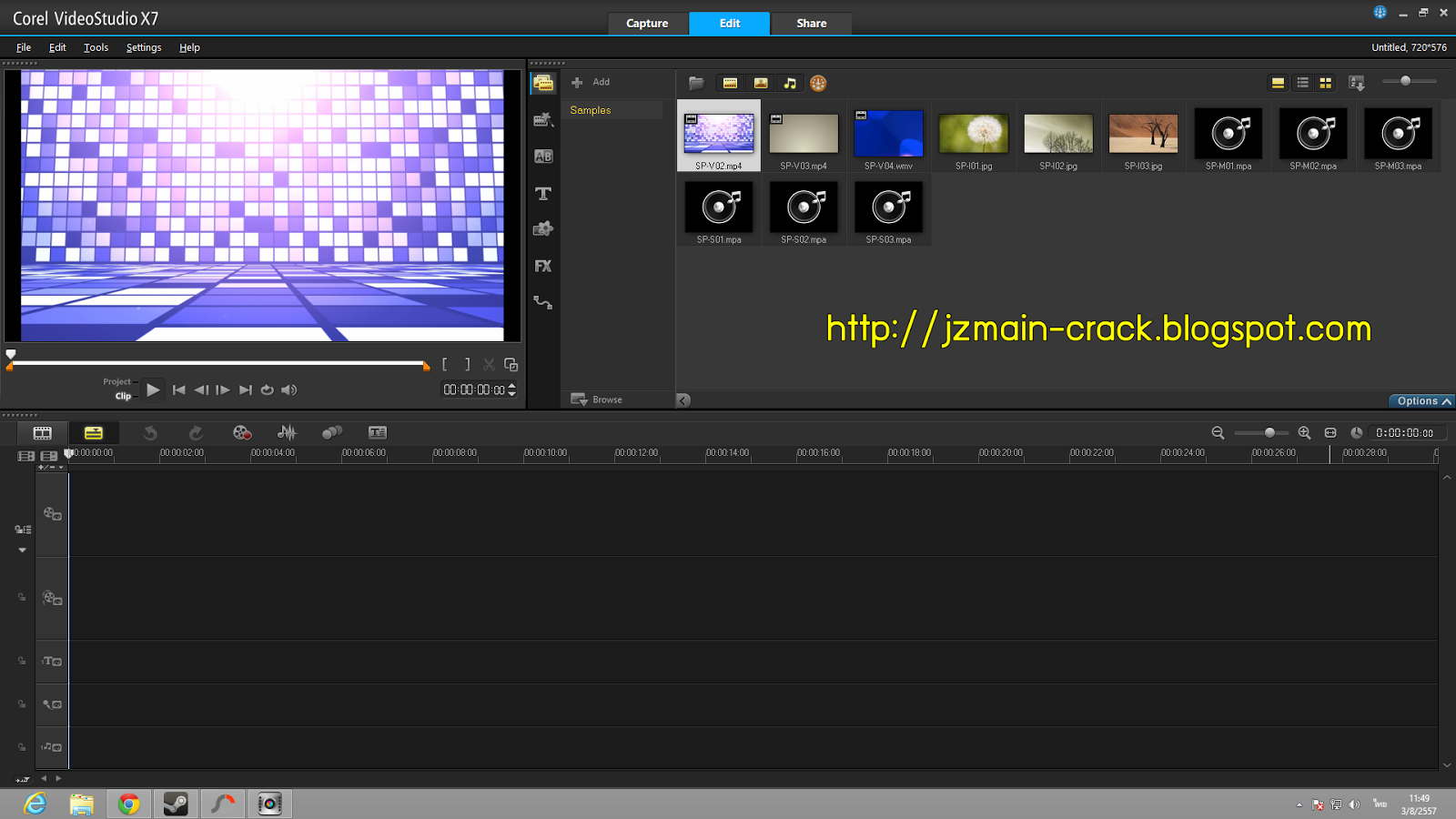The width and height of the screenshot is (1456, 819).
Task: Step to the next frame
Action: [x=223, y=389]
